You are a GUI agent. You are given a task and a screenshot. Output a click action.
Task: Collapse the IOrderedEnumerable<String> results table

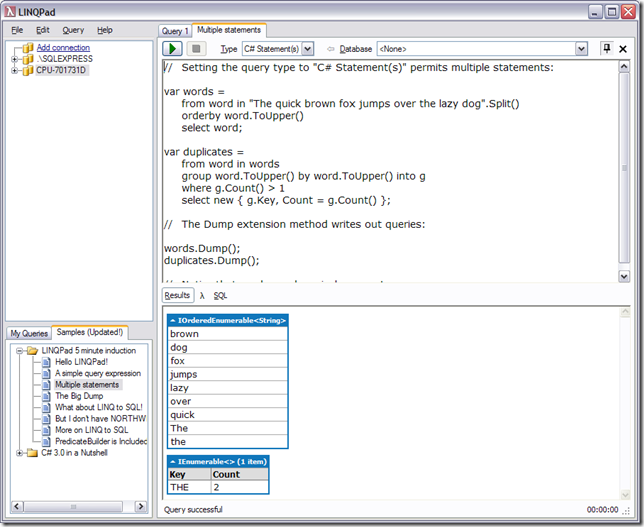[x=172, y=320]
